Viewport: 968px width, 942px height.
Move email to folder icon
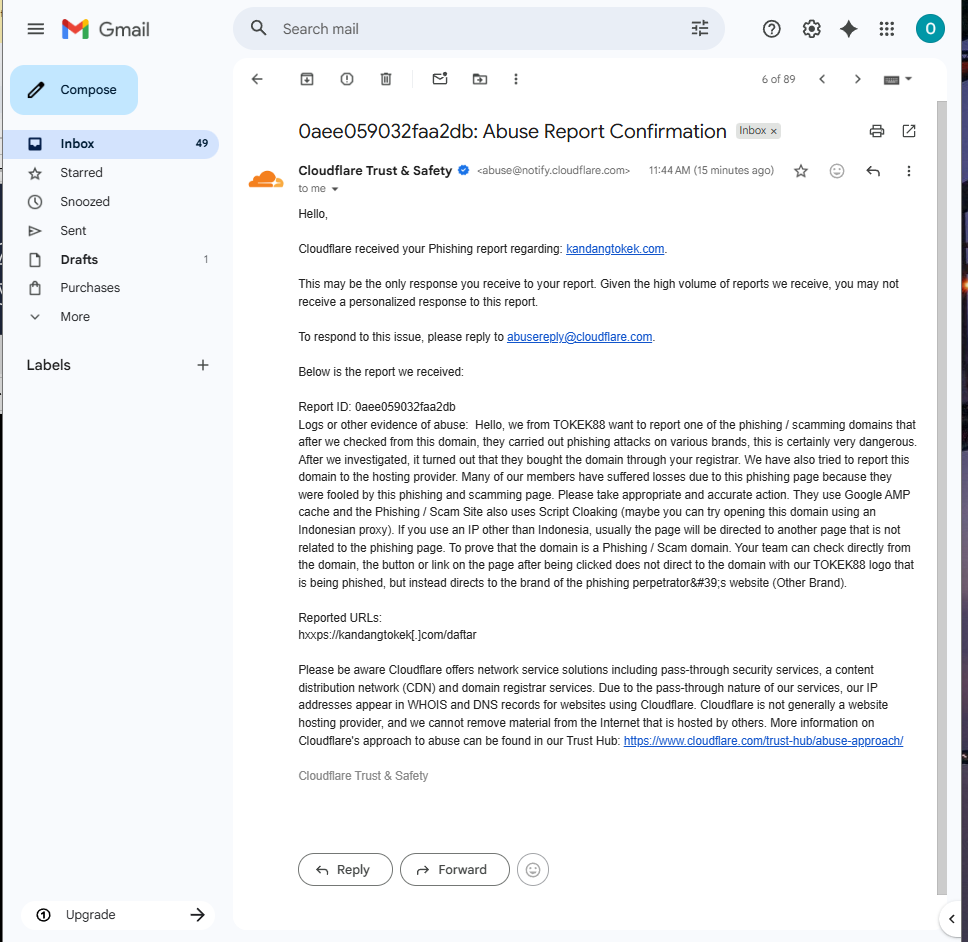[480, 79]
